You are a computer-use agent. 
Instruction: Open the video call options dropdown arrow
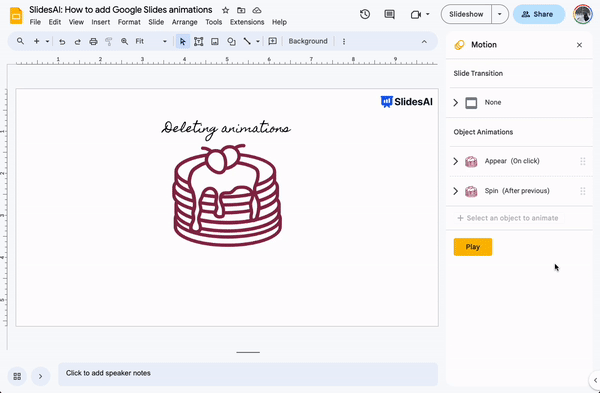click(x=427, y=15)
